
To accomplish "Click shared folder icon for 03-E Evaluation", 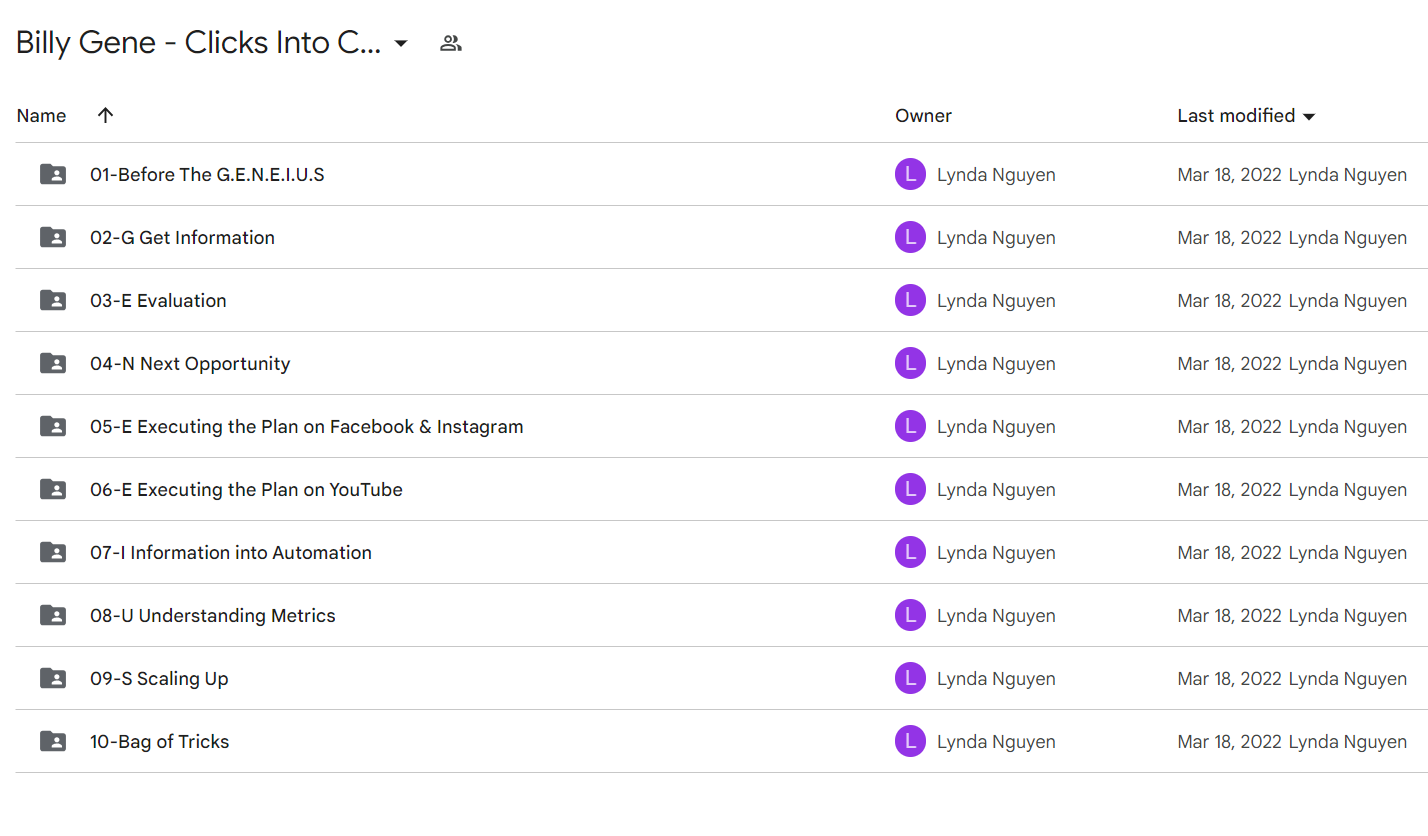I will click(53, 300).
